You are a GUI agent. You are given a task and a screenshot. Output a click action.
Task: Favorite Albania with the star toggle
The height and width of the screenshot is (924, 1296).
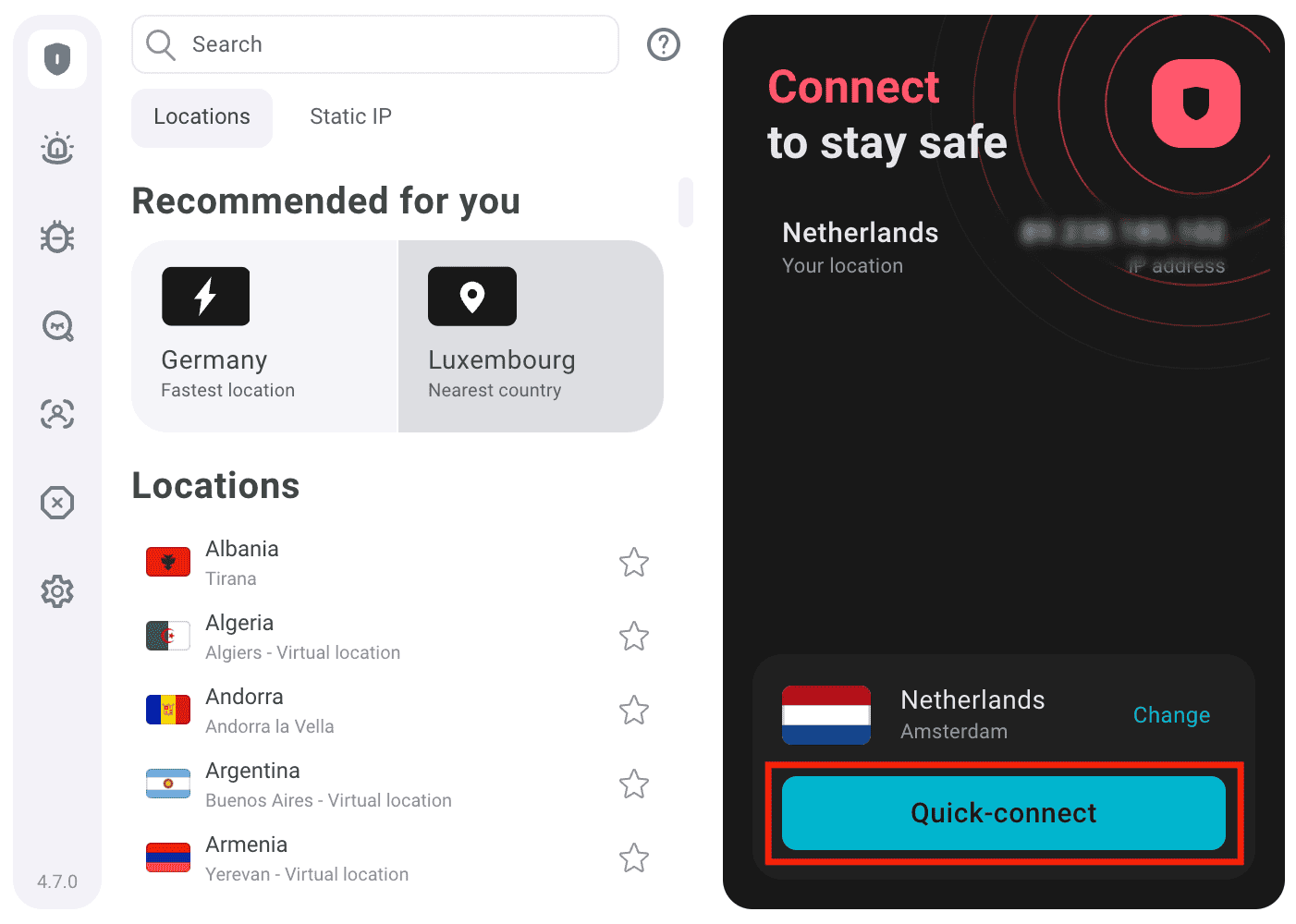[634, 562]
